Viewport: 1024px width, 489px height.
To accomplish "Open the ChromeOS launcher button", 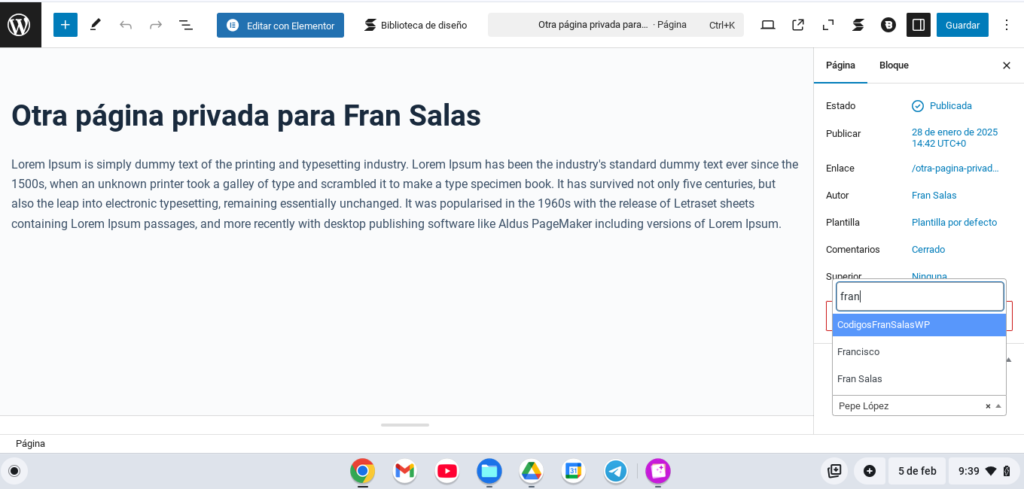I will coord(14,471).
